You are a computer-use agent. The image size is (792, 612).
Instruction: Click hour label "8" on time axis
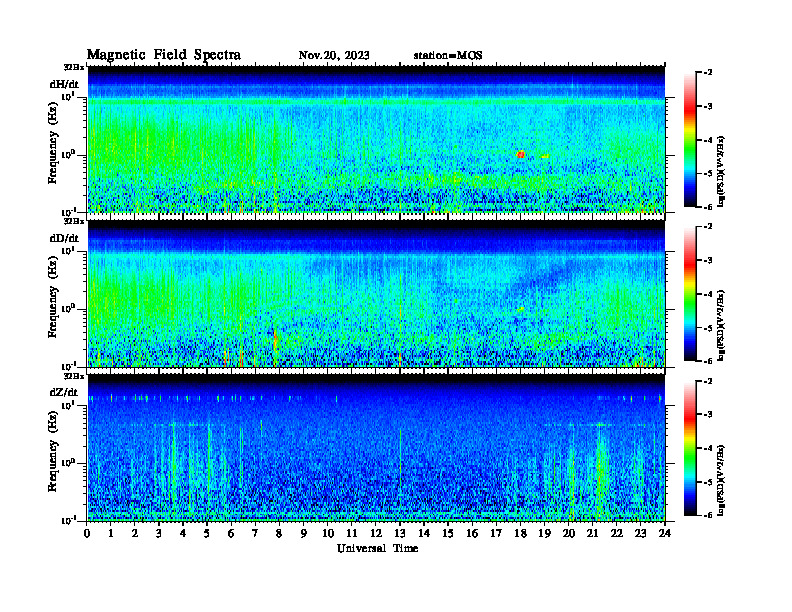280,534
